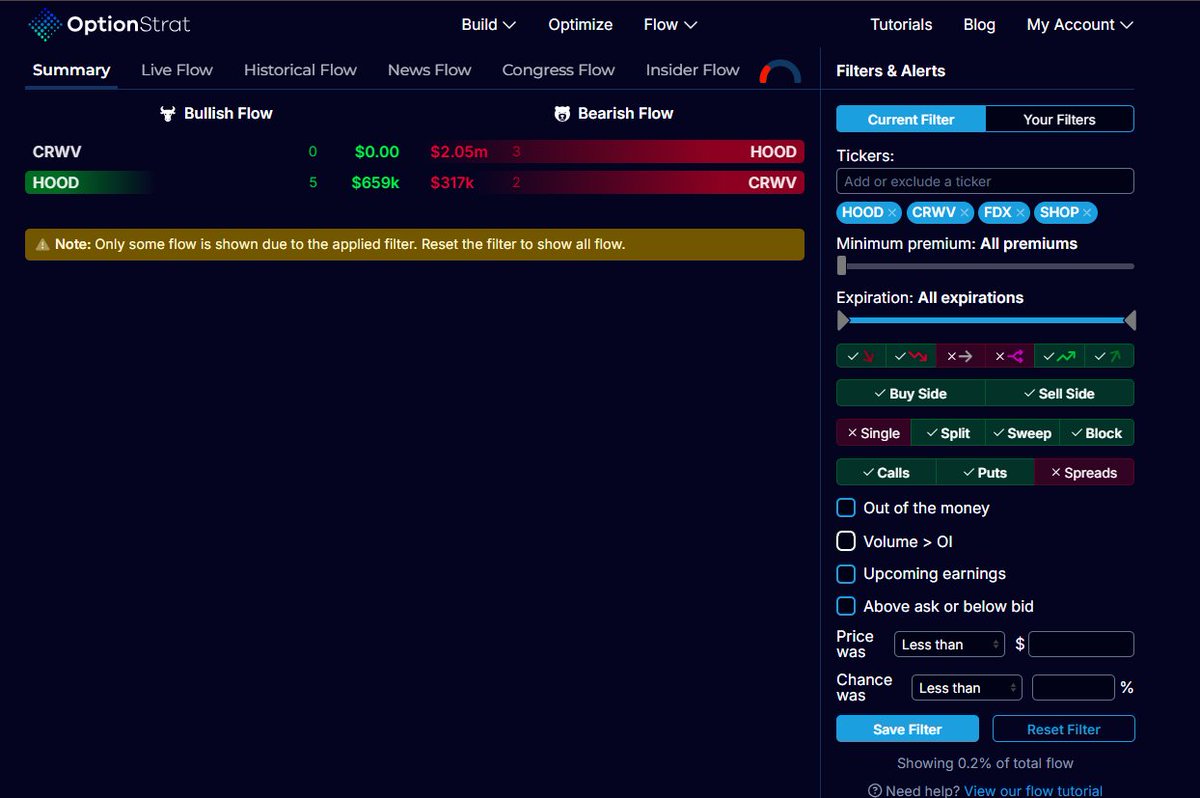Check the Volume > OI checkbox
Image resolution: width=1200 pixels, height=798 pixels.
coord(846,541)
